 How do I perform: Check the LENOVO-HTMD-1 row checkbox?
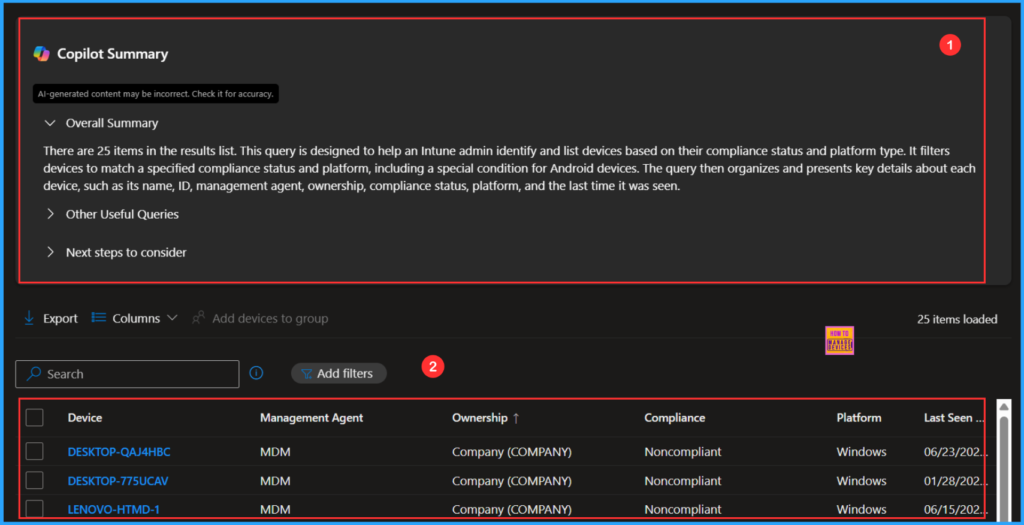[35, 509]
